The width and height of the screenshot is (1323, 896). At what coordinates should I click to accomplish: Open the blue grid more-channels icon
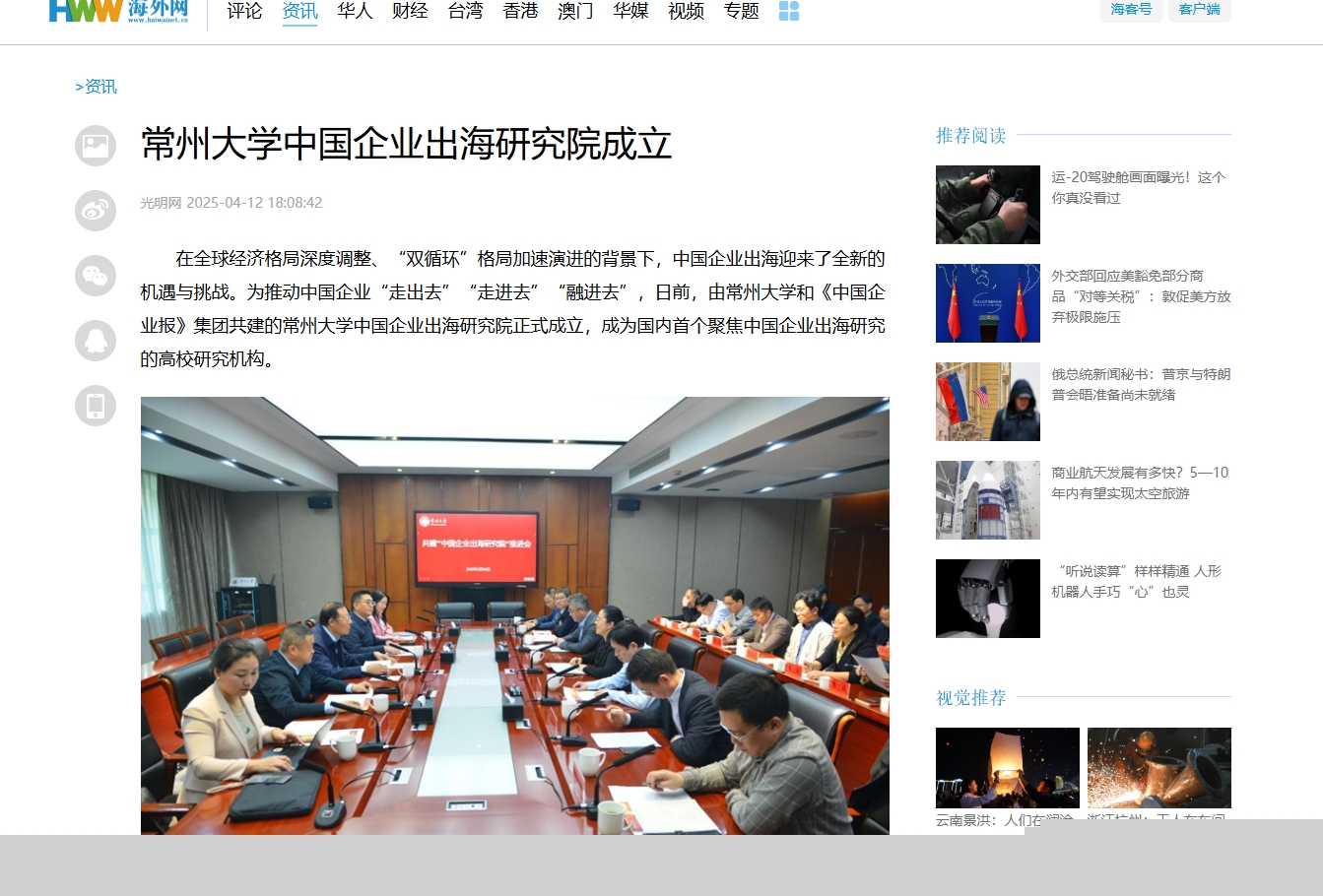pos(788,11)
